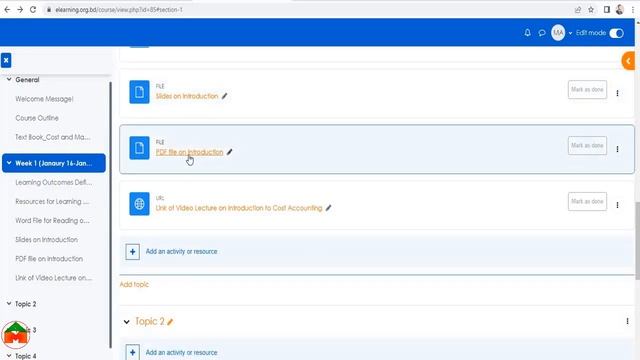Open actions menu for PDF file on Introduction
The width and height of the screenshot is (640, 360).
click(x=617, y=149)
